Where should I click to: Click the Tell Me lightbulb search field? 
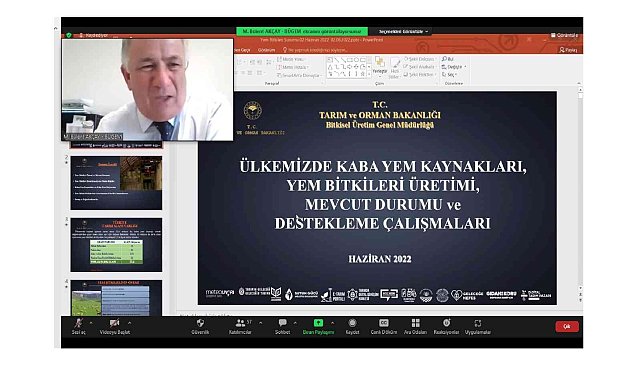315,50
